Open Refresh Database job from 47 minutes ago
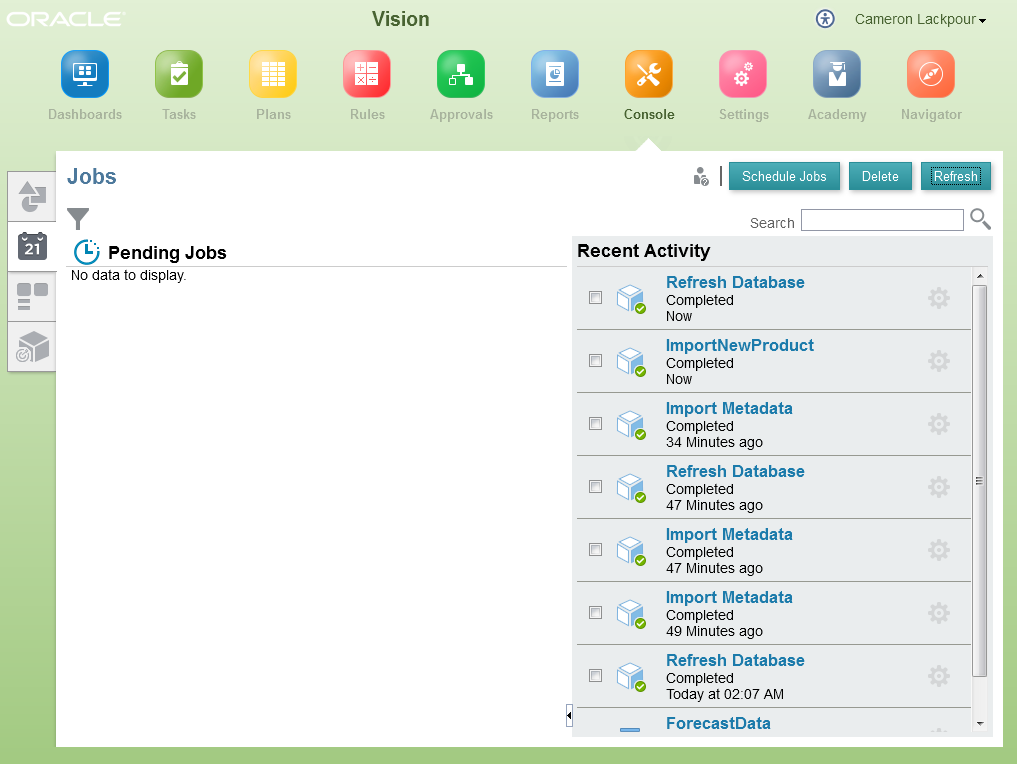This screenshot has width=1017, height=764. pyautogui.click(x=735, y=471)
